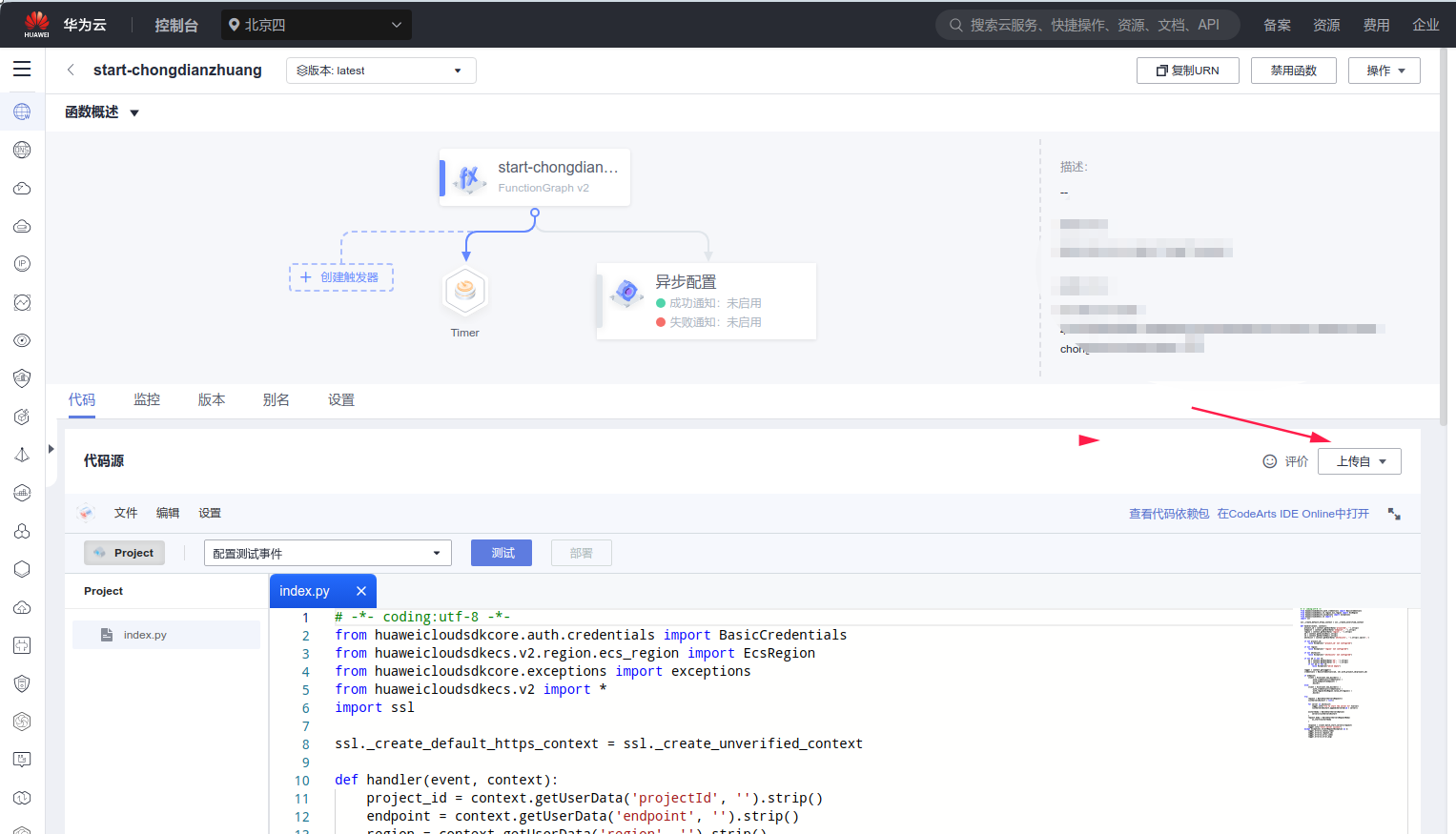1456x834 pixels.
Task: Click the code minimap preview
Action: pos(1335,673)
